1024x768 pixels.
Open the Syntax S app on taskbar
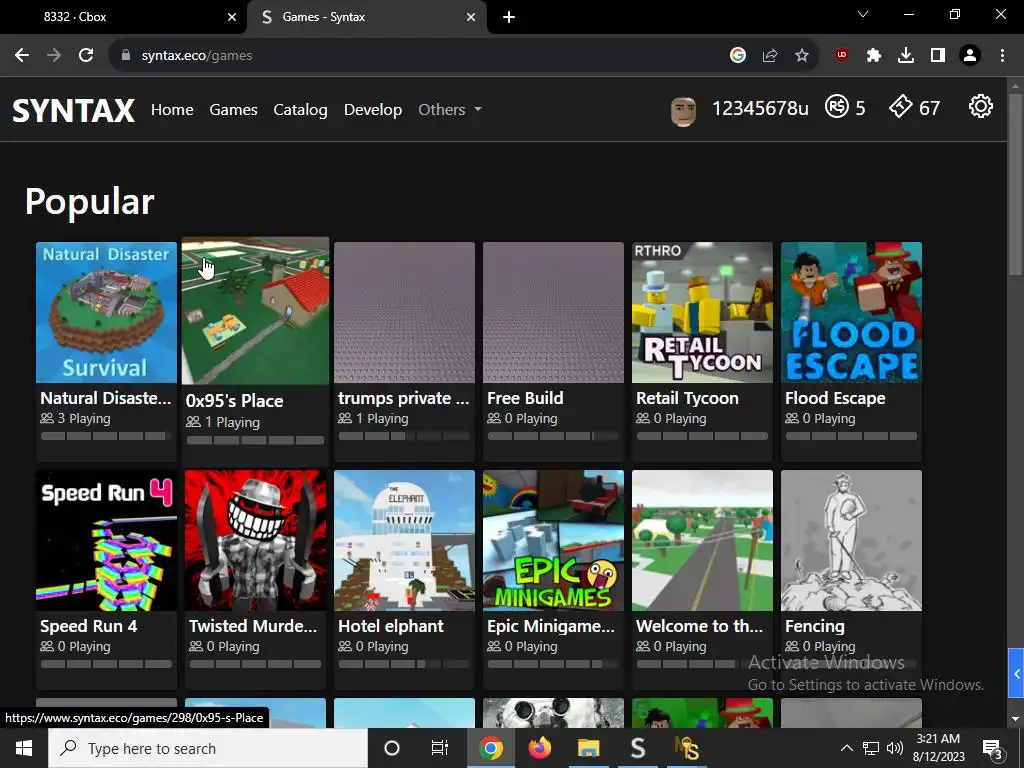637,748
